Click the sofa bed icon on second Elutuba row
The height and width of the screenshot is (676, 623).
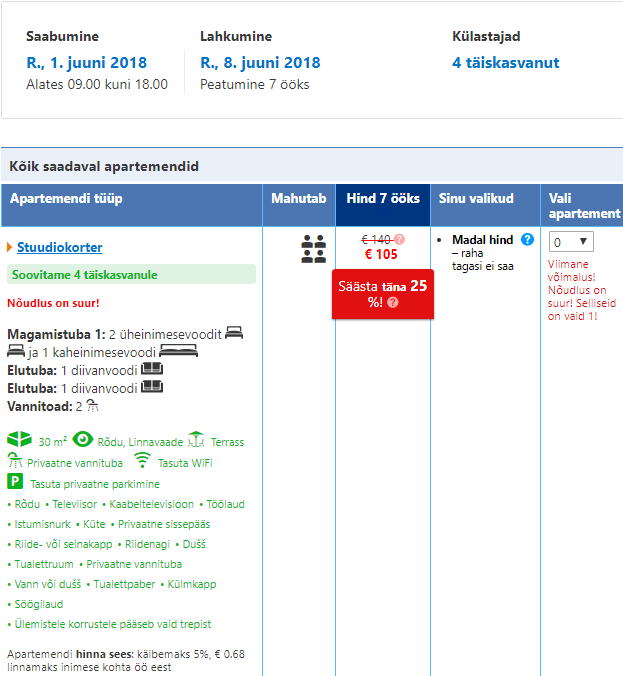(x=152, y=387)
